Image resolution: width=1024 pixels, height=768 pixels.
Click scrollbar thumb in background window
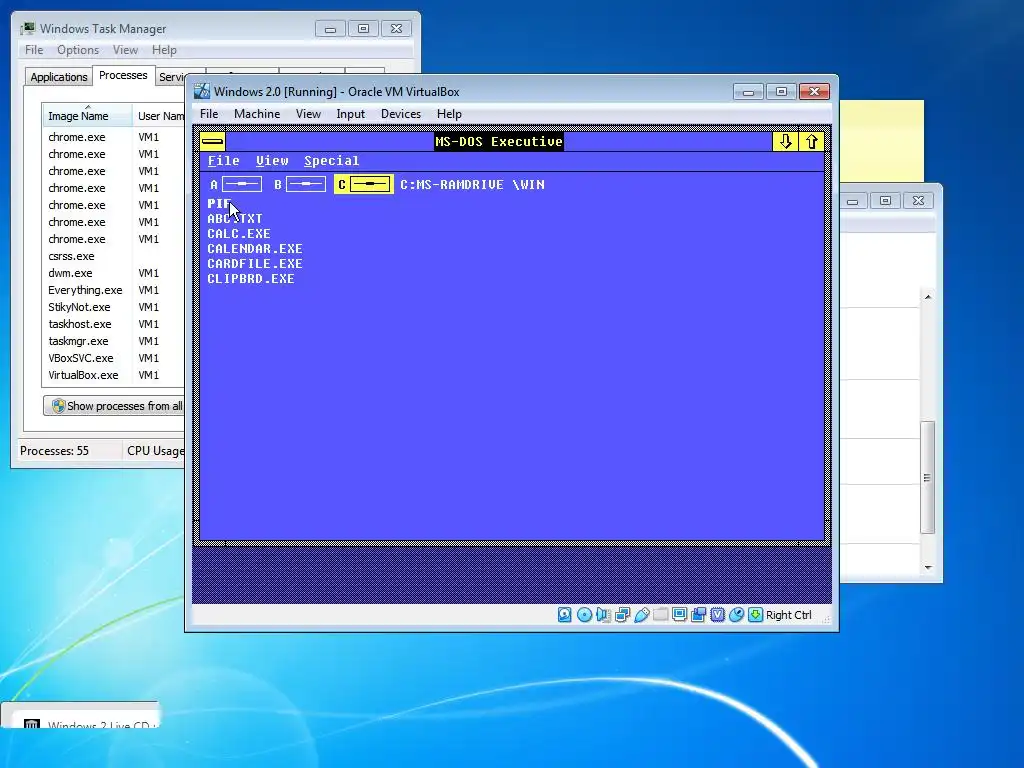(x=927, y=477)
